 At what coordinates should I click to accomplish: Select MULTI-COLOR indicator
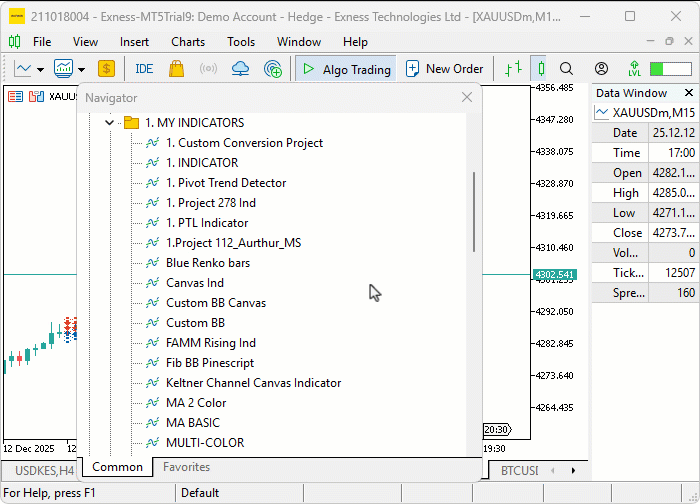(205, 443)
